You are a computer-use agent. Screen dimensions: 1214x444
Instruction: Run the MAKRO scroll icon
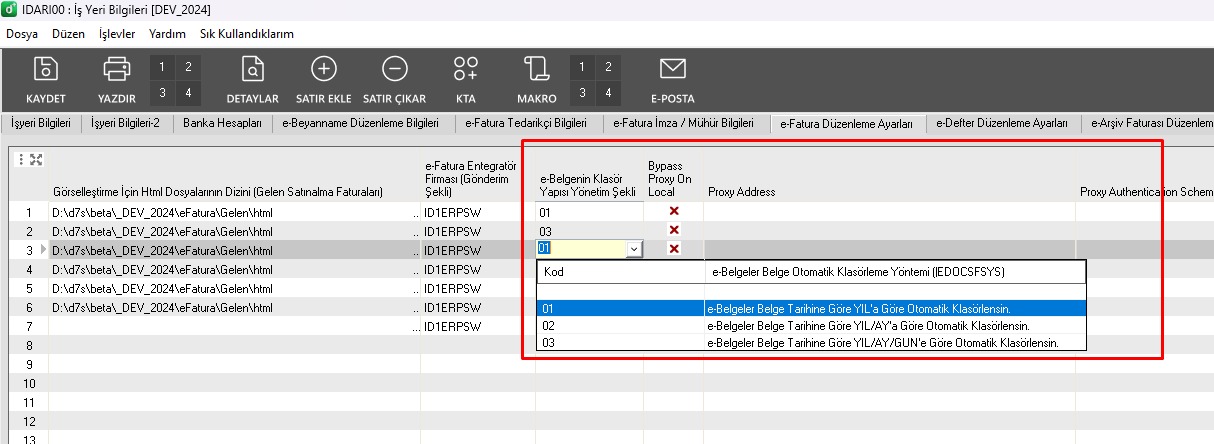click(536, 70)
